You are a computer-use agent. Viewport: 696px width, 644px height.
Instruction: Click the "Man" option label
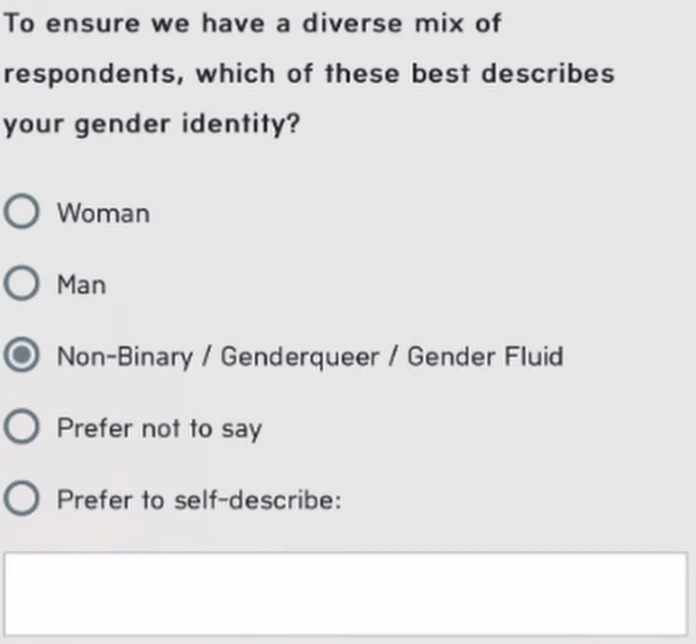(81, 285)
